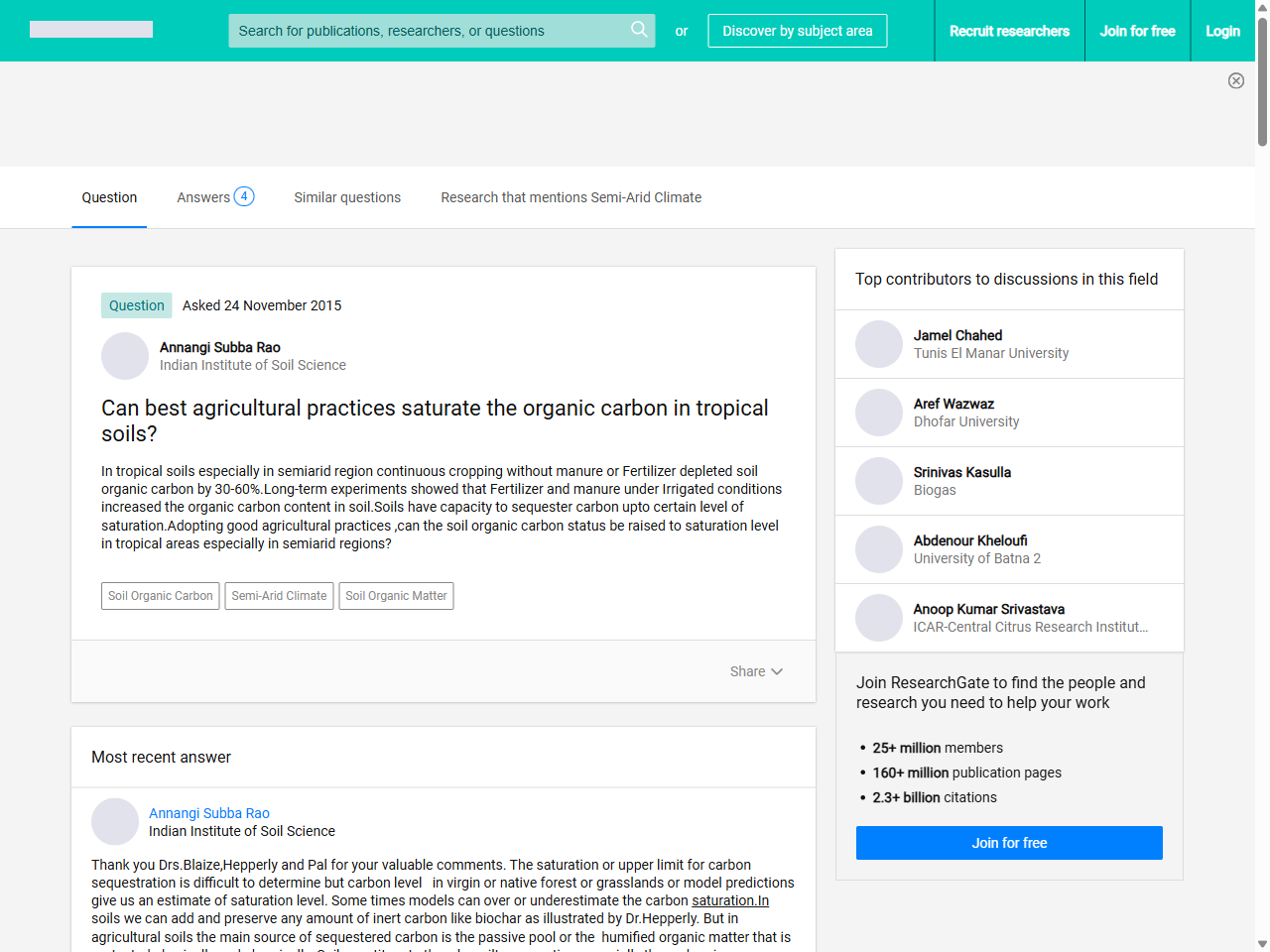Click the Discover by subject area button
Viewport: 1270px width, 952px height.
tap(797, 31)
